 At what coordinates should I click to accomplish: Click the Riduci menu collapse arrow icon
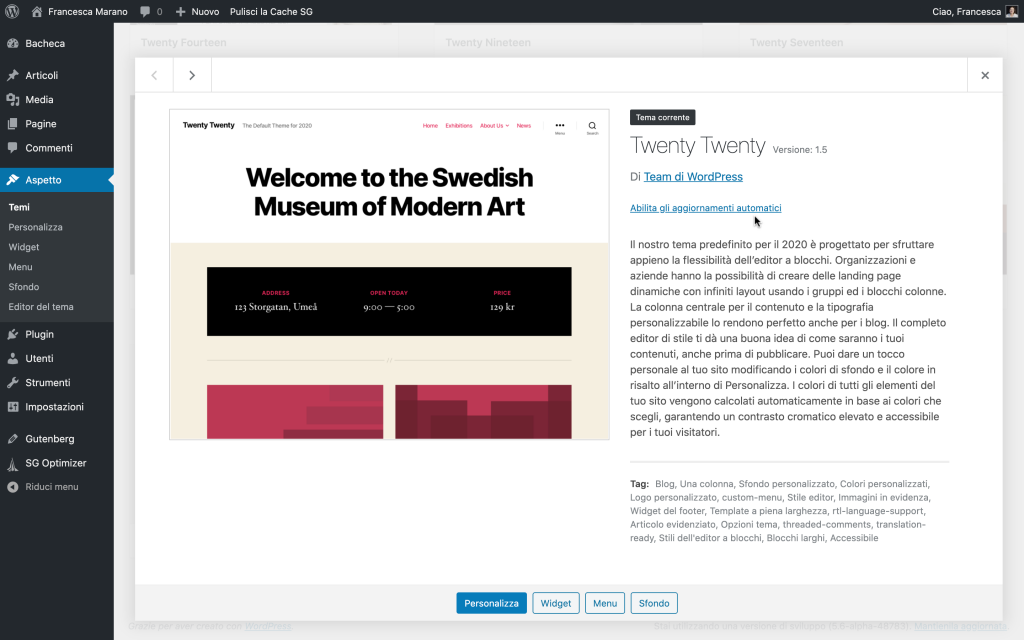(x=12, y=487)
